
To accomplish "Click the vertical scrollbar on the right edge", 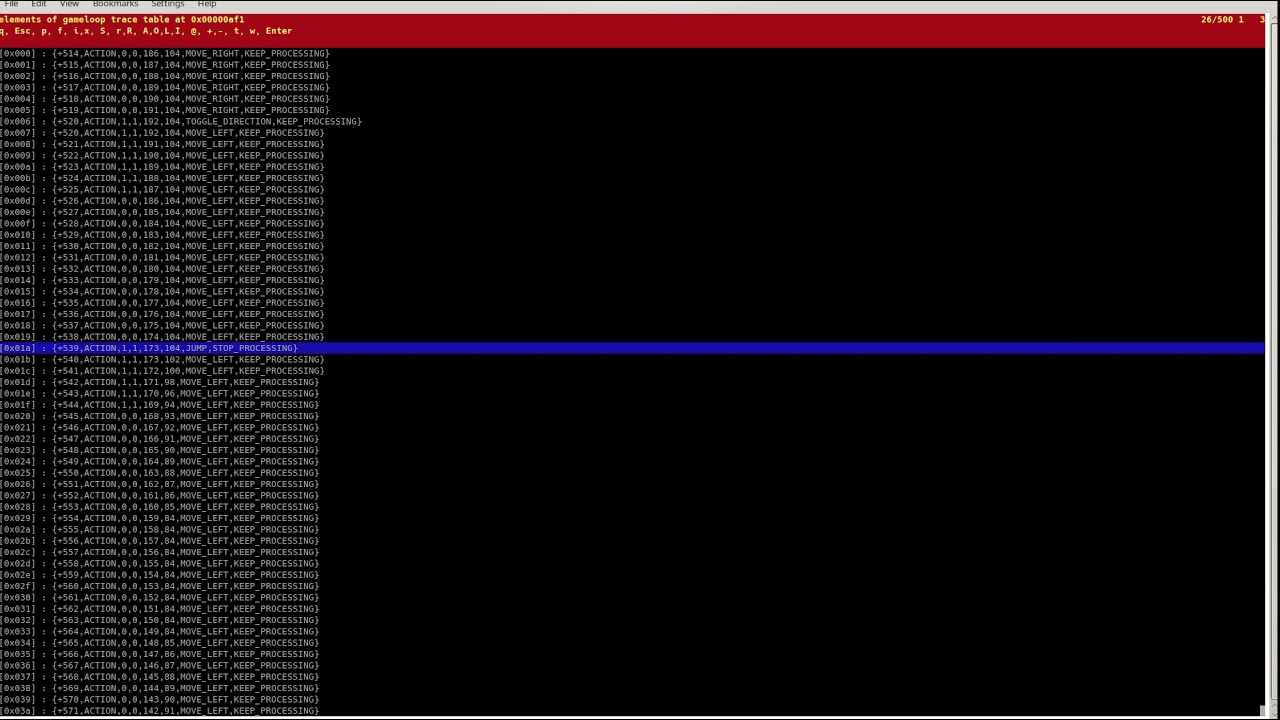I will click(1272, 365).
